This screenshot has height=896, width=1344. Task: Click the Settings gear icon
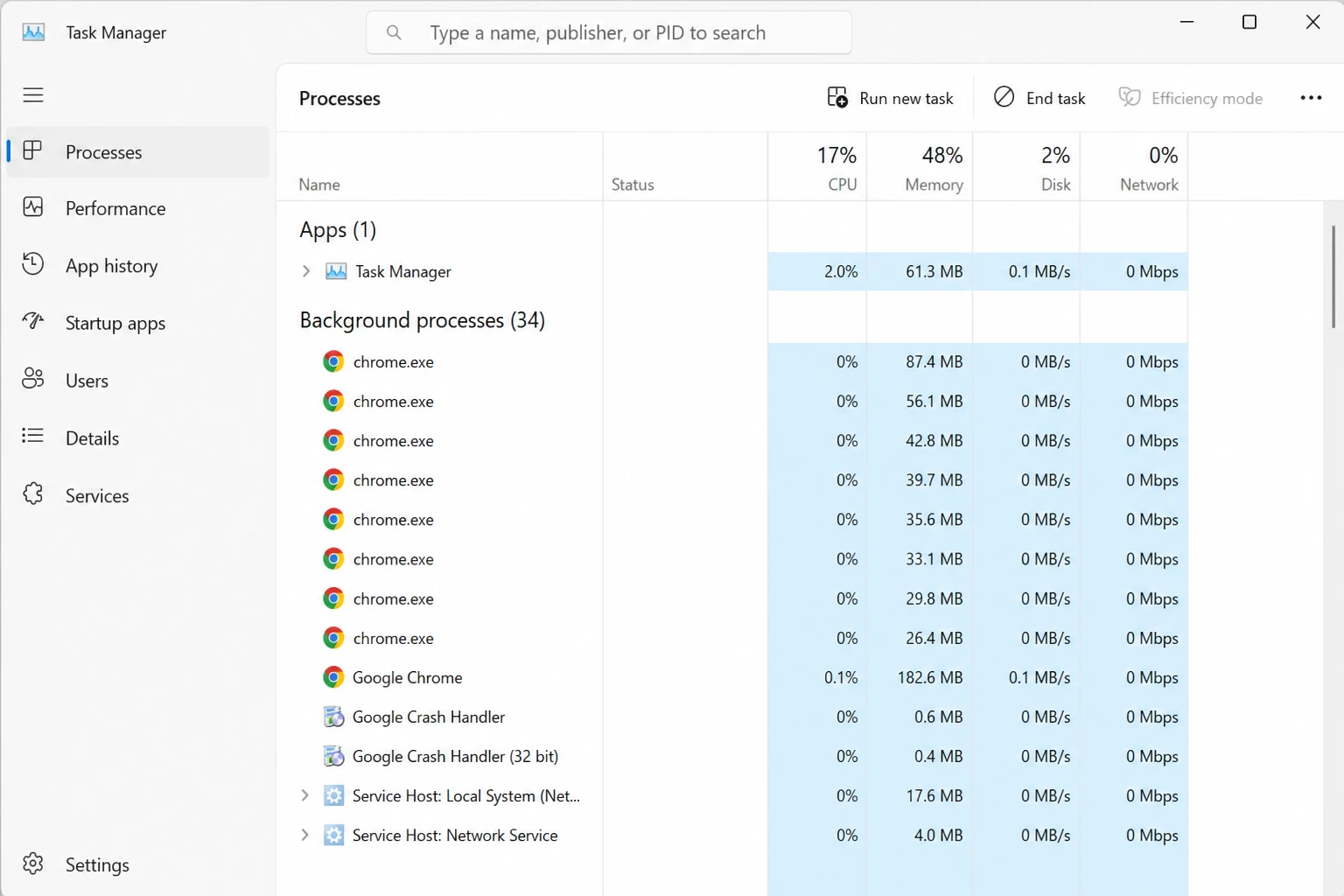tap(32, 864)
